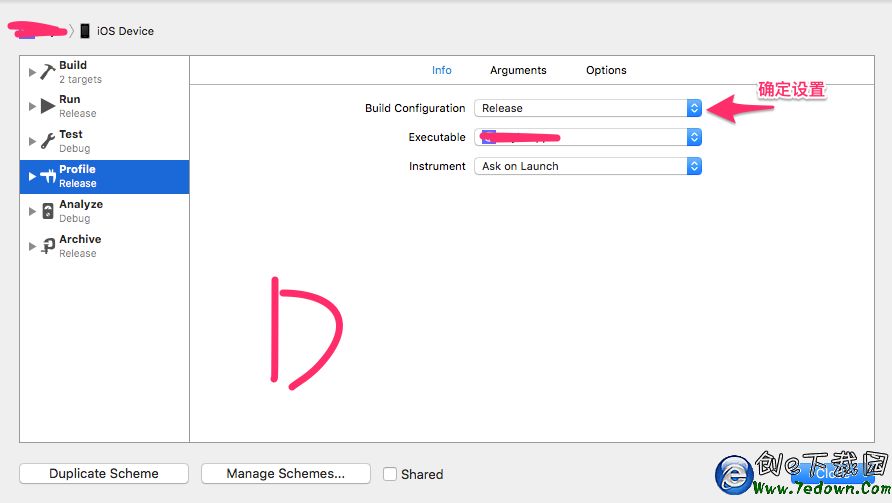Click the '2 targets' text under Build
Image resolution: width=892 pixels, height=503 pixels.
[x=80, y=80]
